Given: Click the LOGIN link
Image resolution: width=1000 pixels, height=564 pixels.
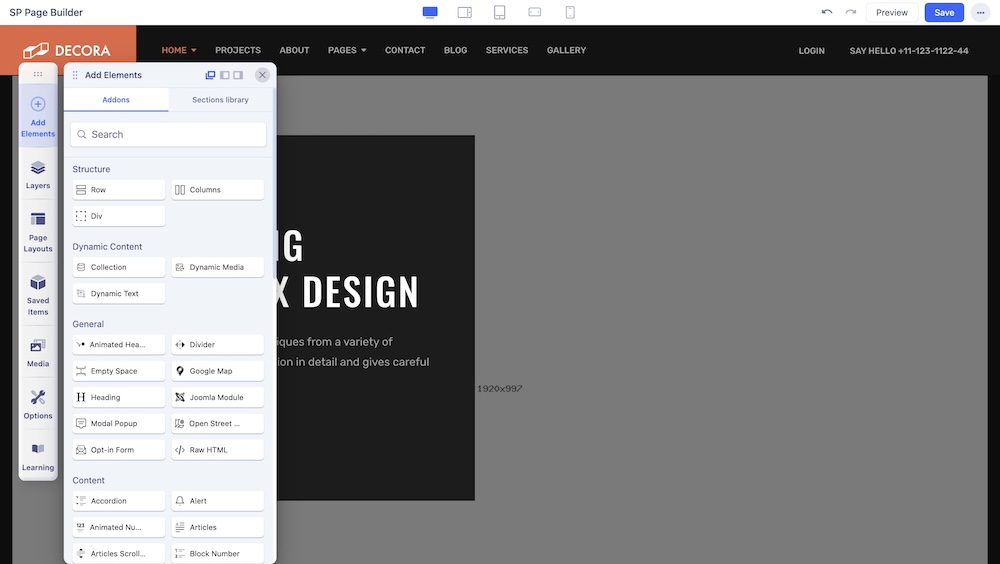Looking at the screenshot, I should pyautogui.click(x=811, y=51).
